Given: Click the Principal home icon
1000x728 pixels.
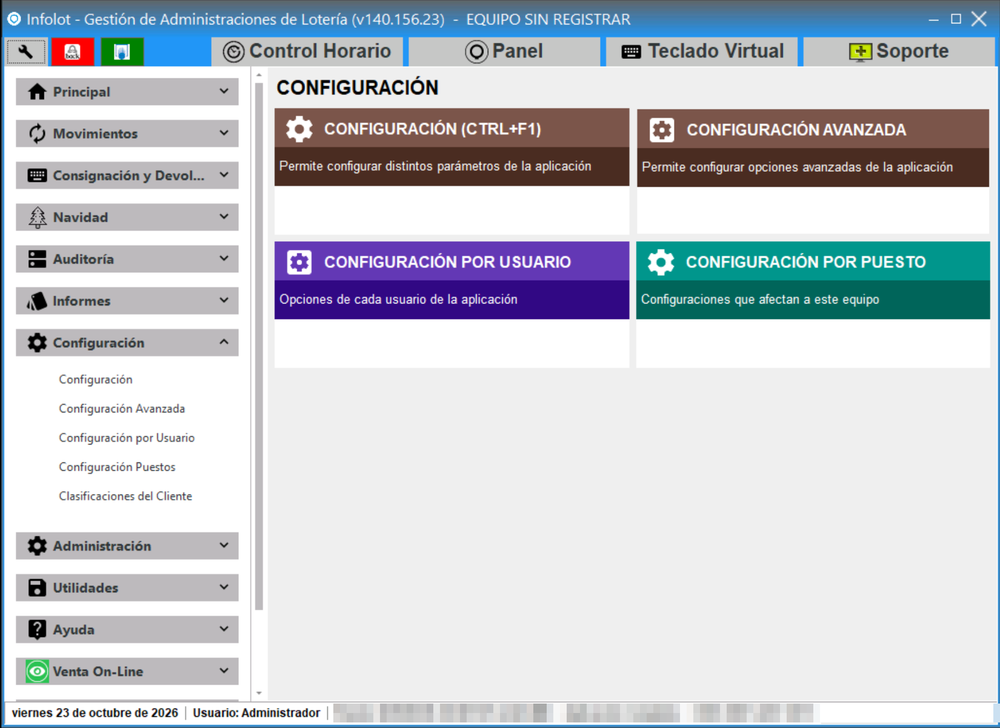Looking at the screenshot, I should pyautogui.click(x=37, y=92).
